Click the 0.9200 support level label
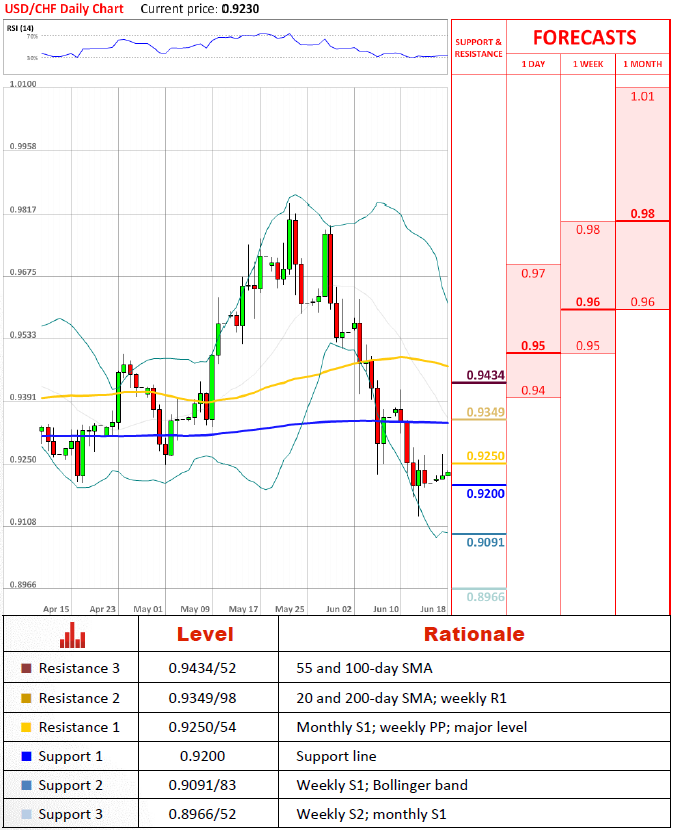The image size is (676, 830). (x=485, y=493)
